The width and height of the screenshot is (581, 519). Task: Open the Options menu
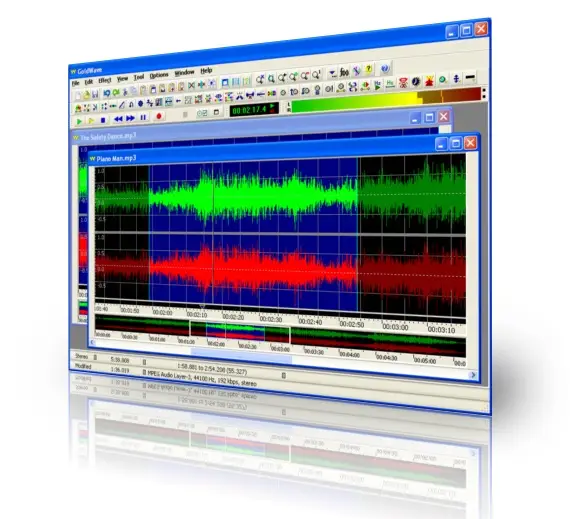(159, 76)
